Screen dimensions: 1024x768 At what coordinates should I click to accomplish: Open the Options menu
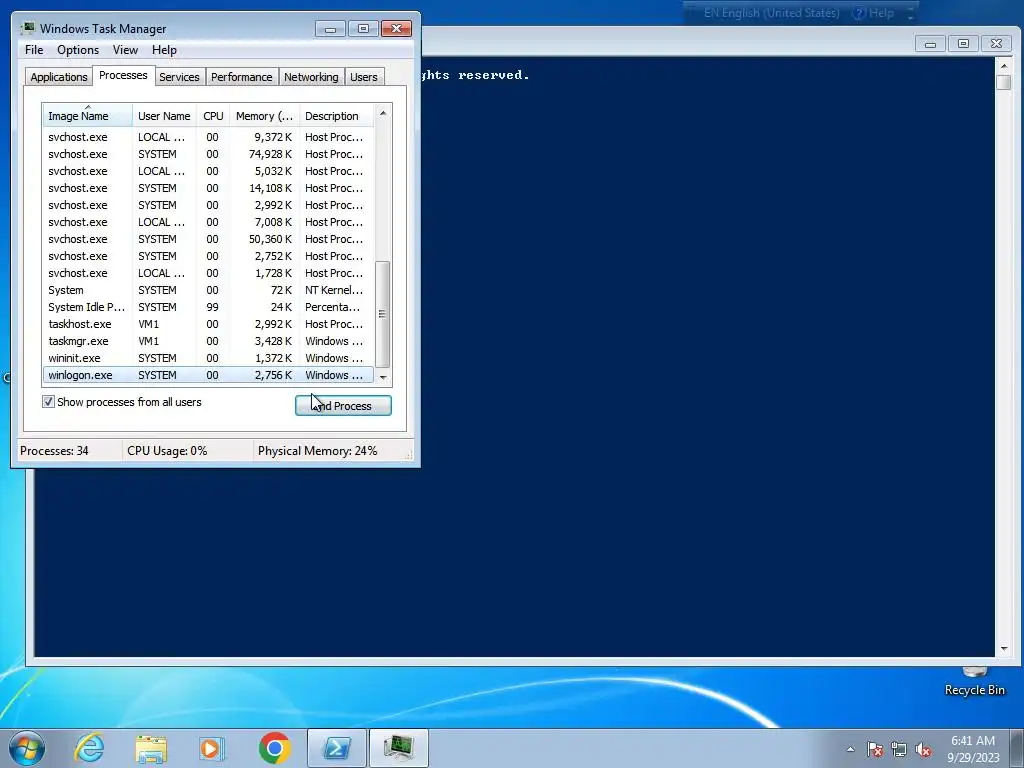[x=78, y=50]
